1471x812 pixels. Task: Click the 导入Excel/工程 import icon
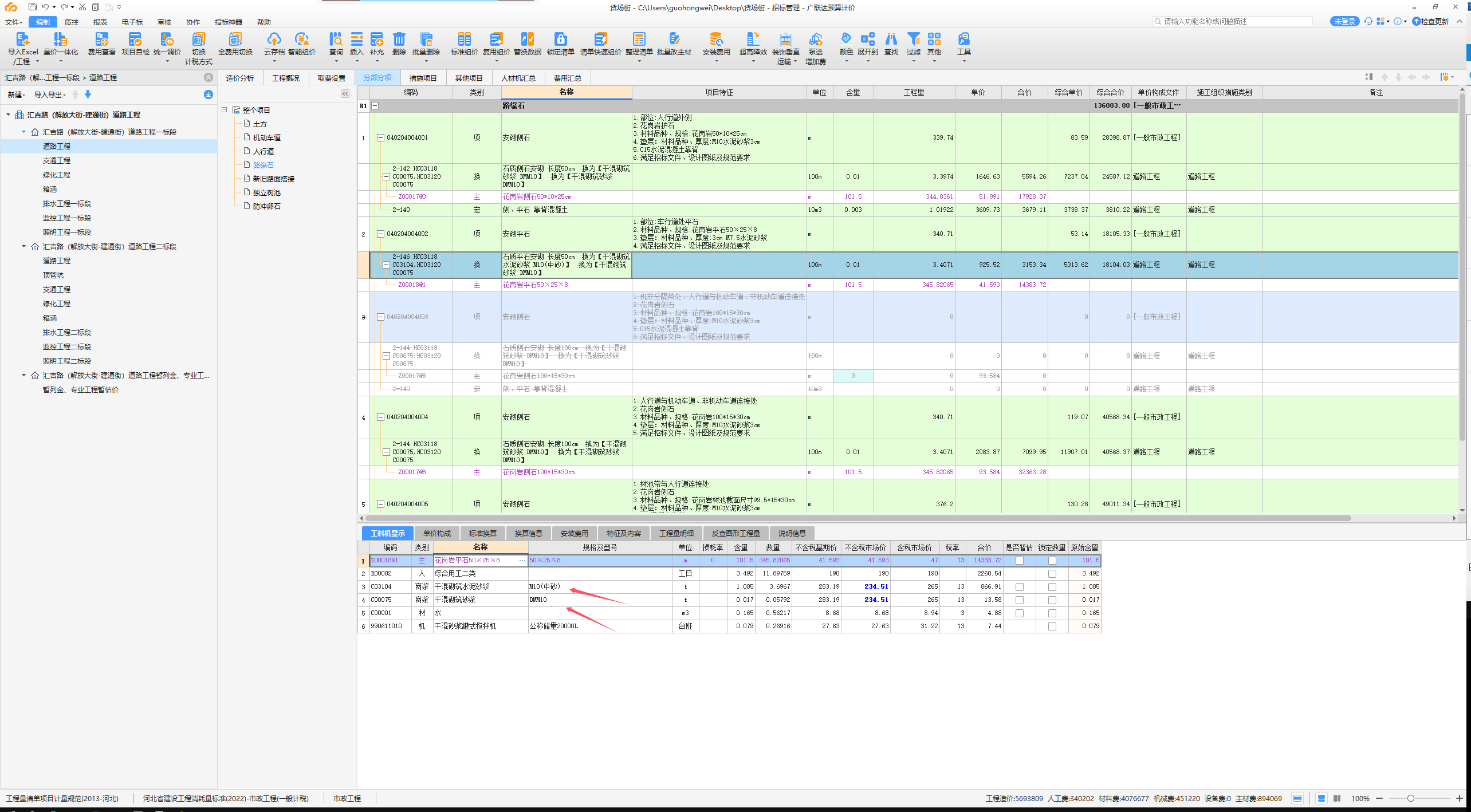pyautogui.click(x=22, y=39)
